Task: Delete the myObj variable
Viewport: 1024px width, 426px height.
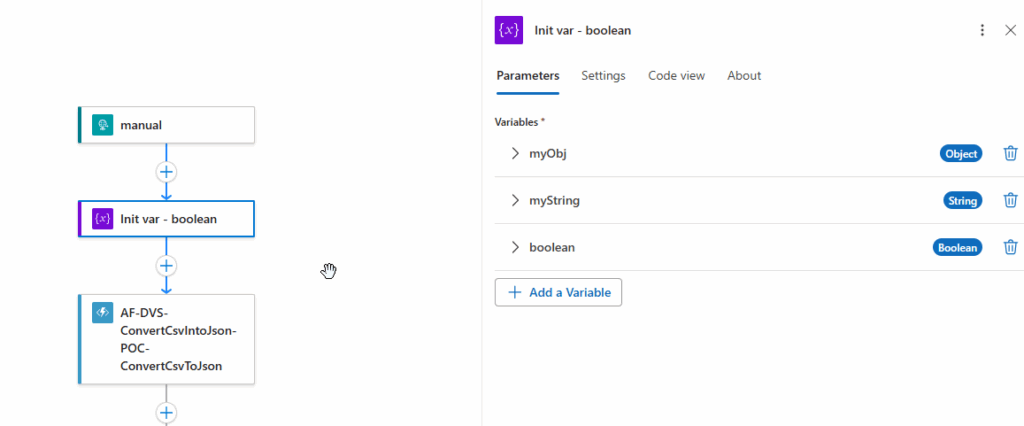Action: (x=1010, y=153)
